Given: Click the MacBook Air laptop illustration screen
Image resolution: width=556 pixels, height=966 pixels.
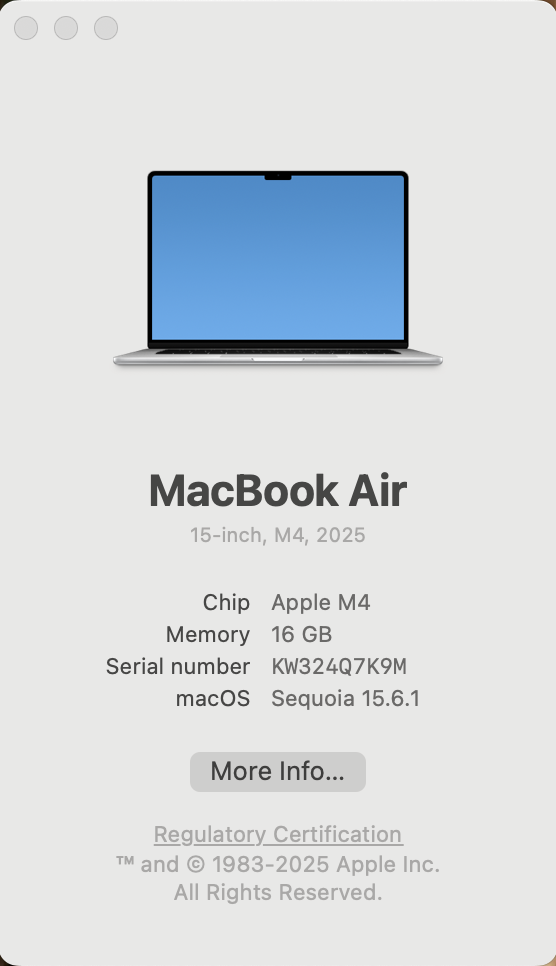Looking at the screenshot, I should click(277, 258).
